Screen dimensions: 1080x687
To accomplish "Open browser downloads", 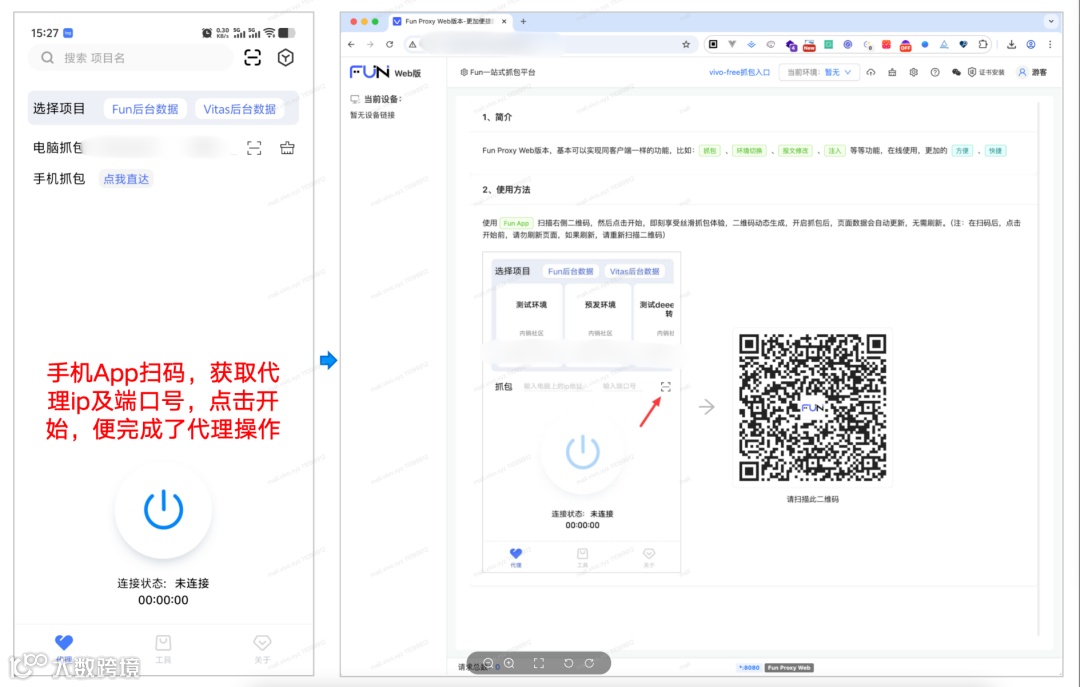I will tap(1011, 44).
